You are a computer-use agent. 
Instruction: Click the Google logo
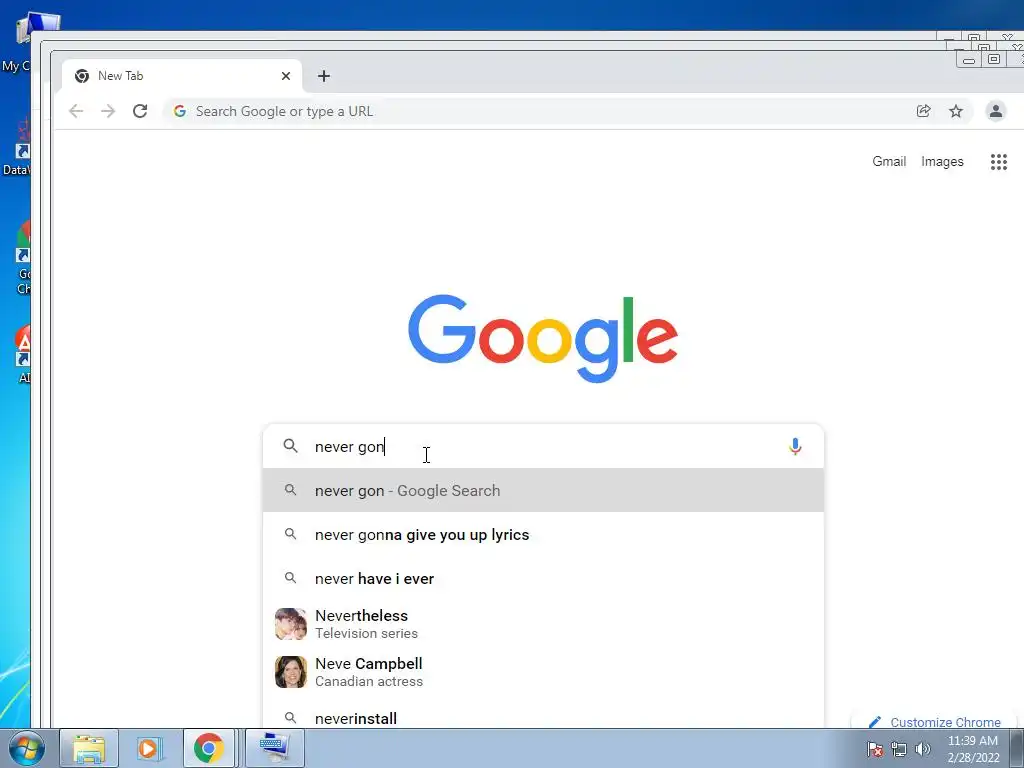tap(543, 338)
